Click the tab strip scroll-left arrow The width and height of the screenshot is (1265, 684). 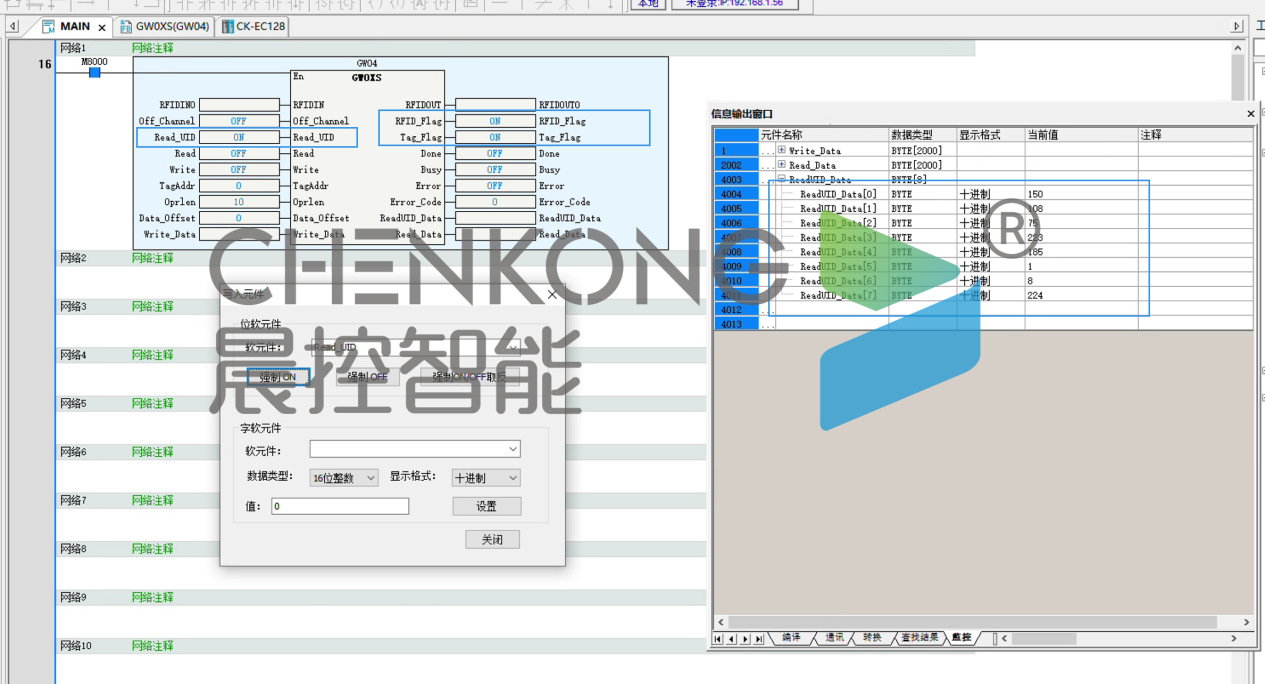tap(13, 27)
